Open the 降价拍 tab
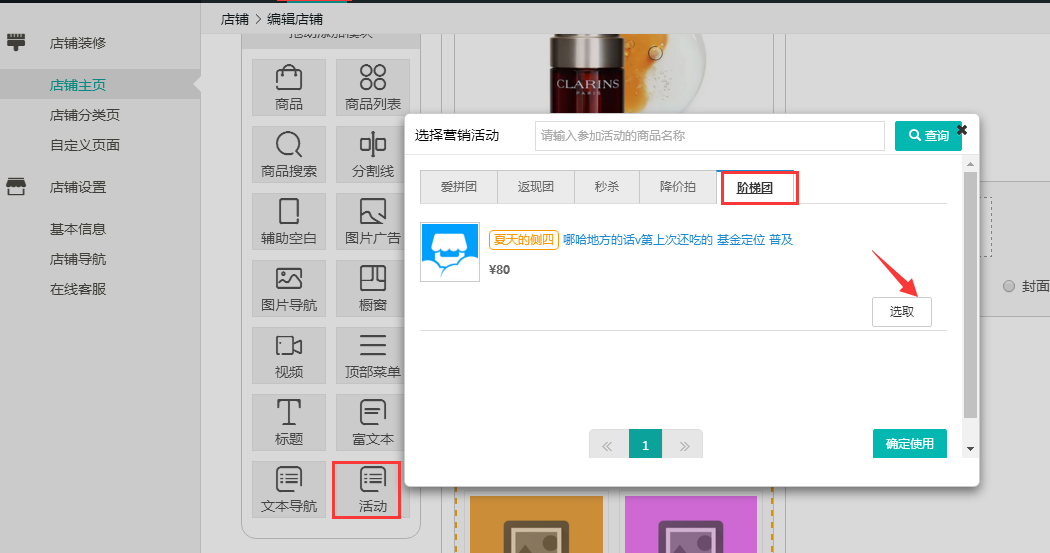 tap(678, 187)
